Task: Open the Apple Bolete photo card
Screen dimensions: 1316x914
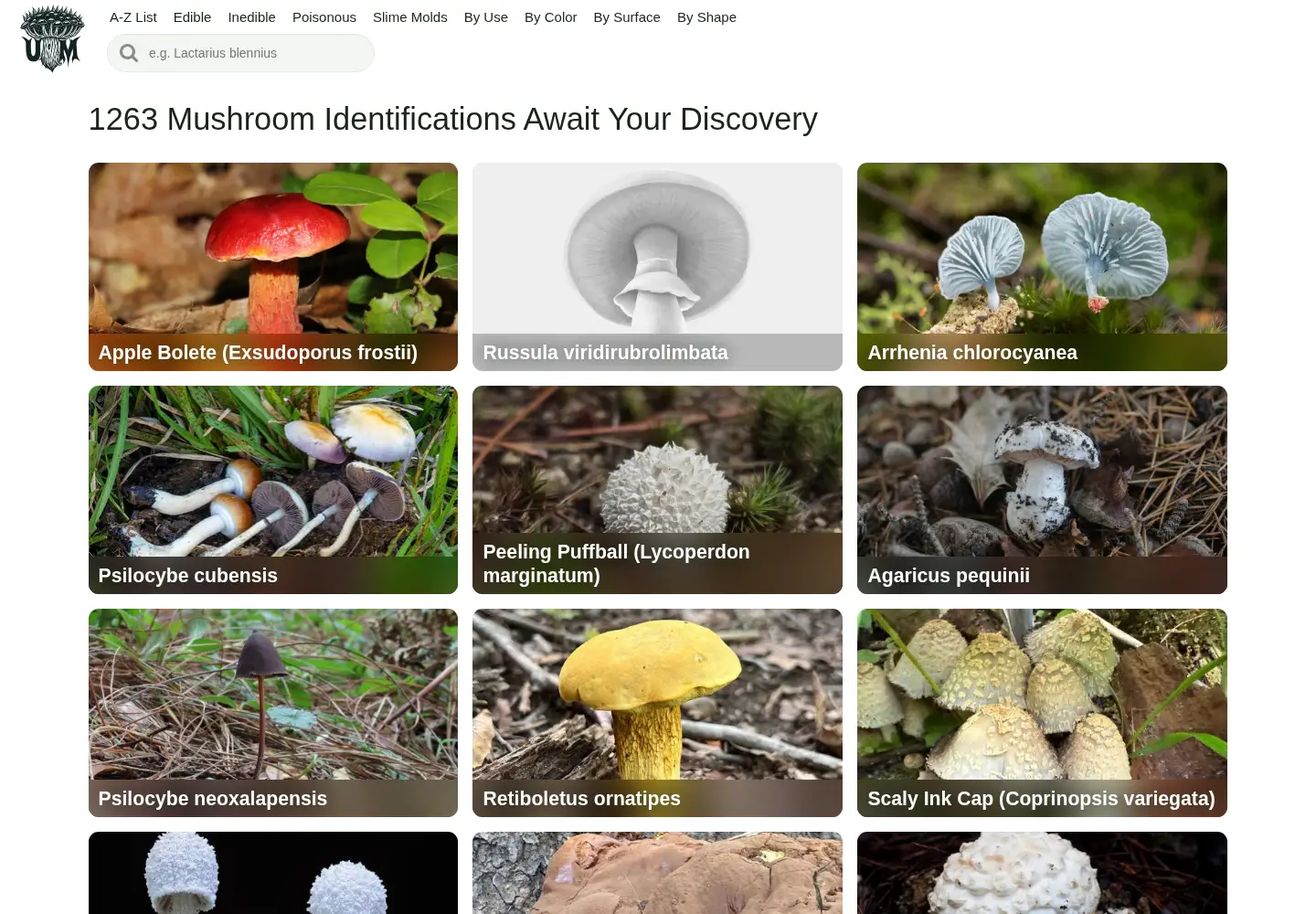Action: (x=273, y=267)
